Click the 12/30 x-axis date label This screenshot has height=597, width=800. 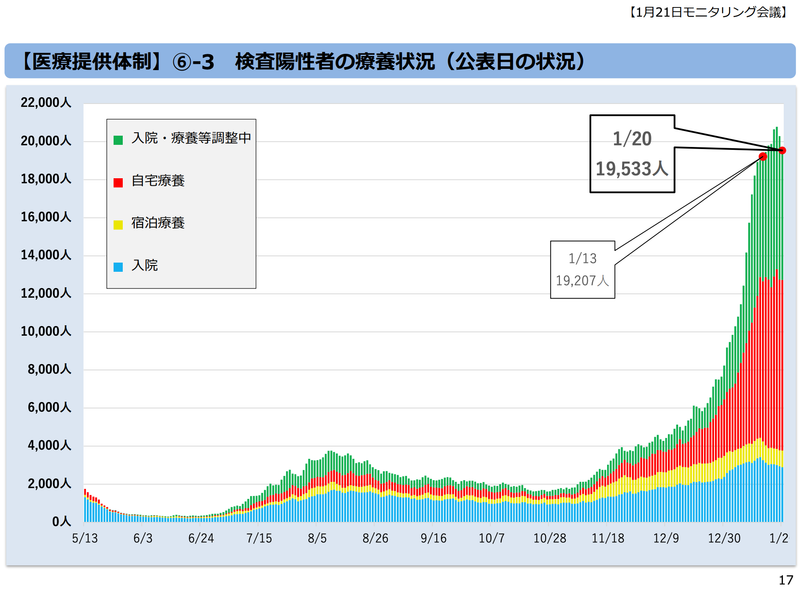point(724,539)
